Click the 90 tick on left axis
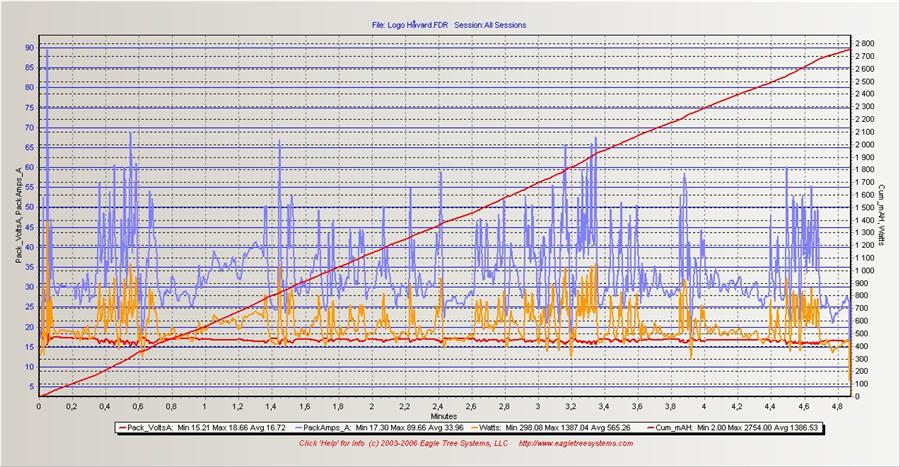The width and height of the screenshot is (900, 467). 30,48
